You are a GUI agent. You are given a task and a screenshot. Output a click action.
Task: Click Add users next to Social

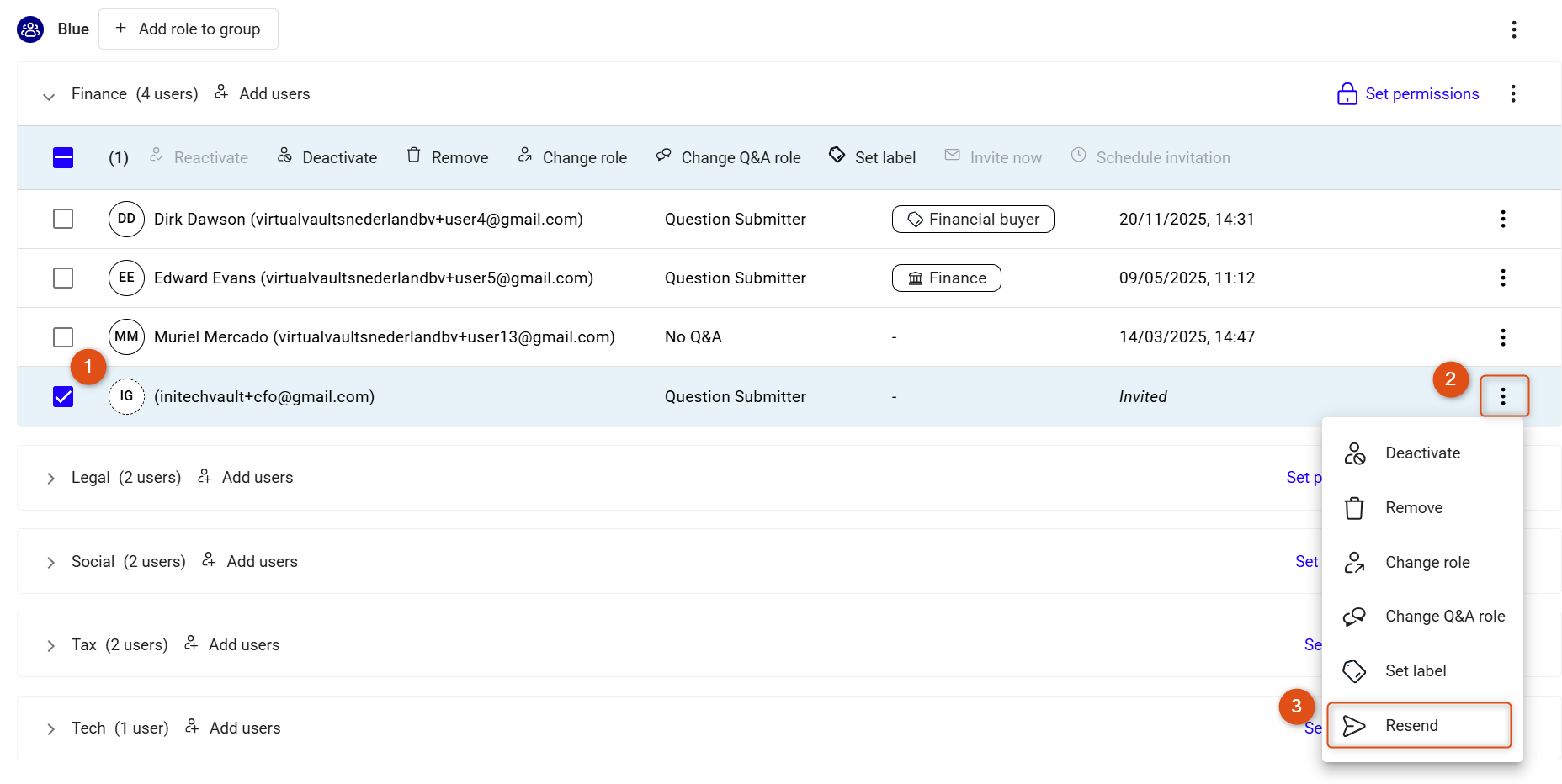249,561
